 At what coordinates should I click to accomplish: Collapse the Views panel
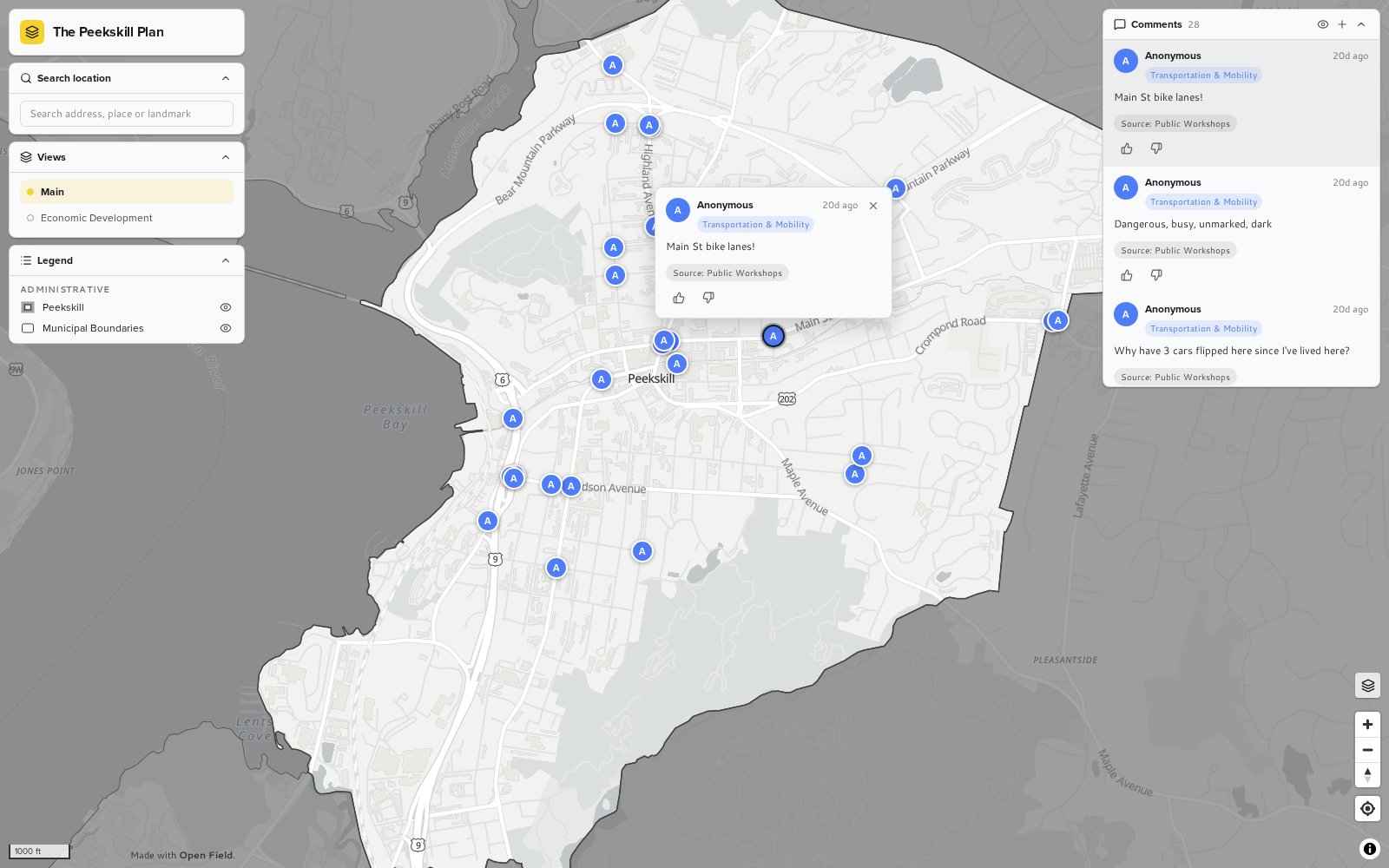pos(226,157)
